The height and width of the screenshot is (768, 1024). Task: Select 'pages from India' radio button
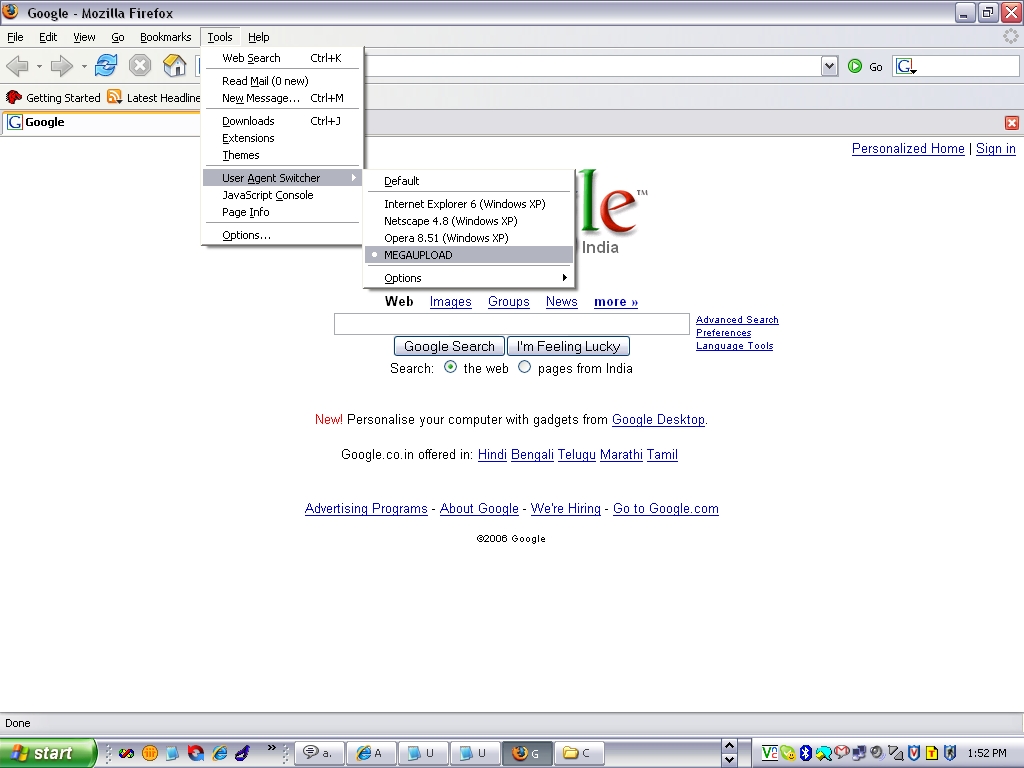click(x=524, y=367)
